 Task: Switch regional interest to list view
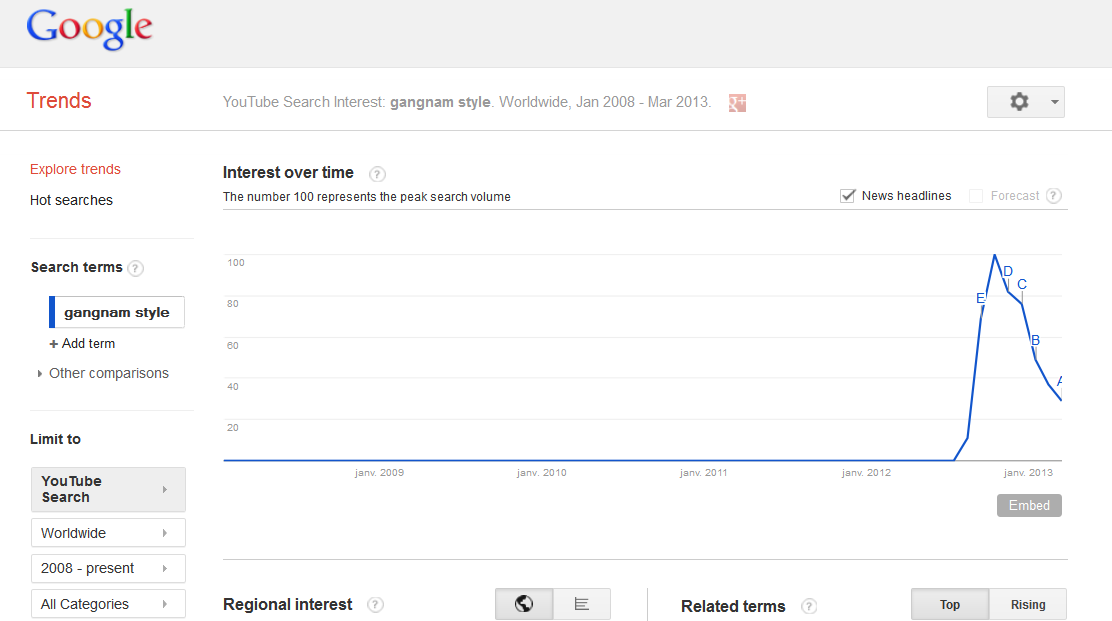coord(582,604)
